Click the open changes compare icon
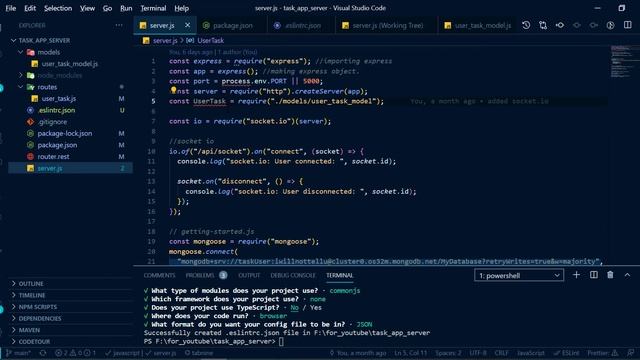Image resolution: width=640 pixels, height=360 pixels. click(543, 25)
